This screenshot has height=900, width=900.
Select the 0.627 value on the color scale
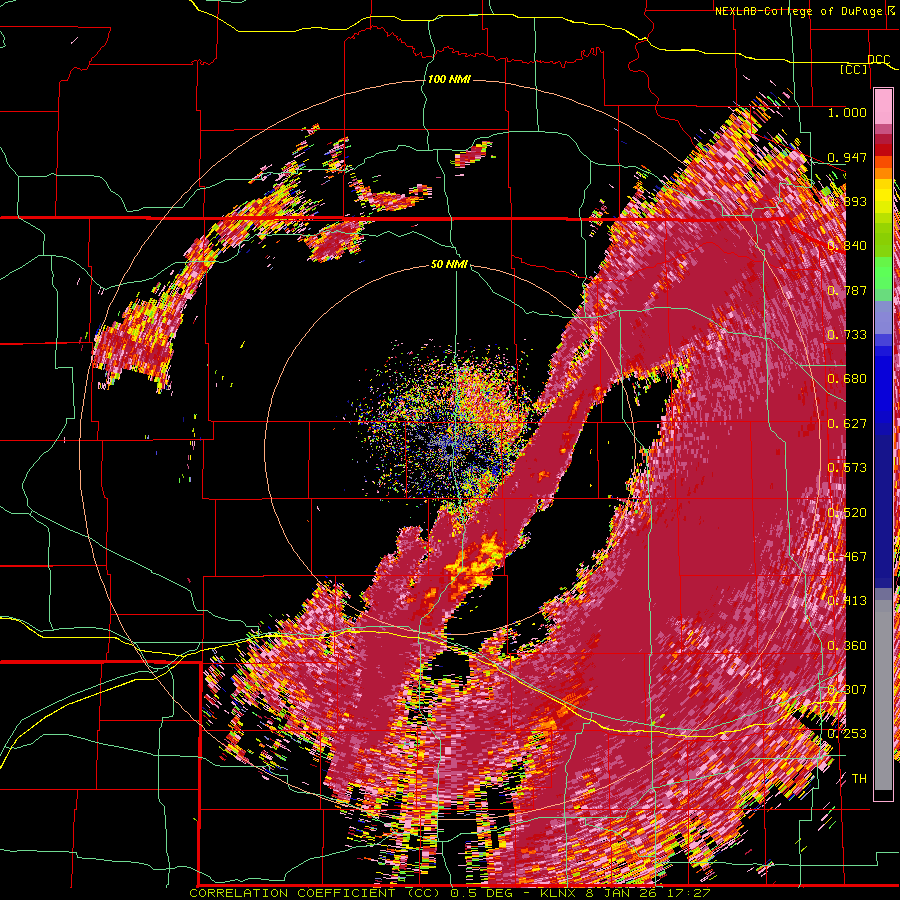847,424
